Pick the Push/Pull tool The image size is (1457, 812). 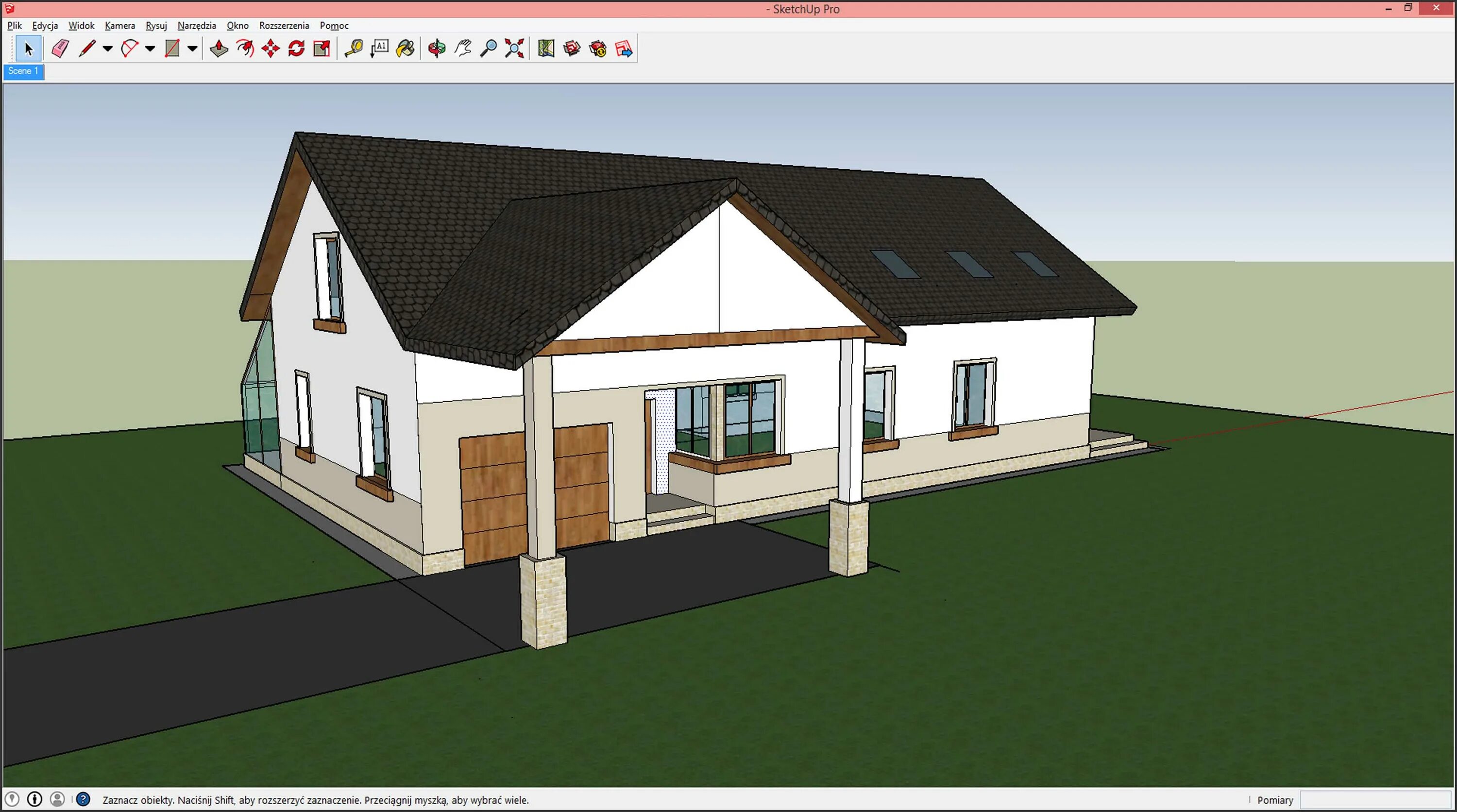tap(219, 49)
